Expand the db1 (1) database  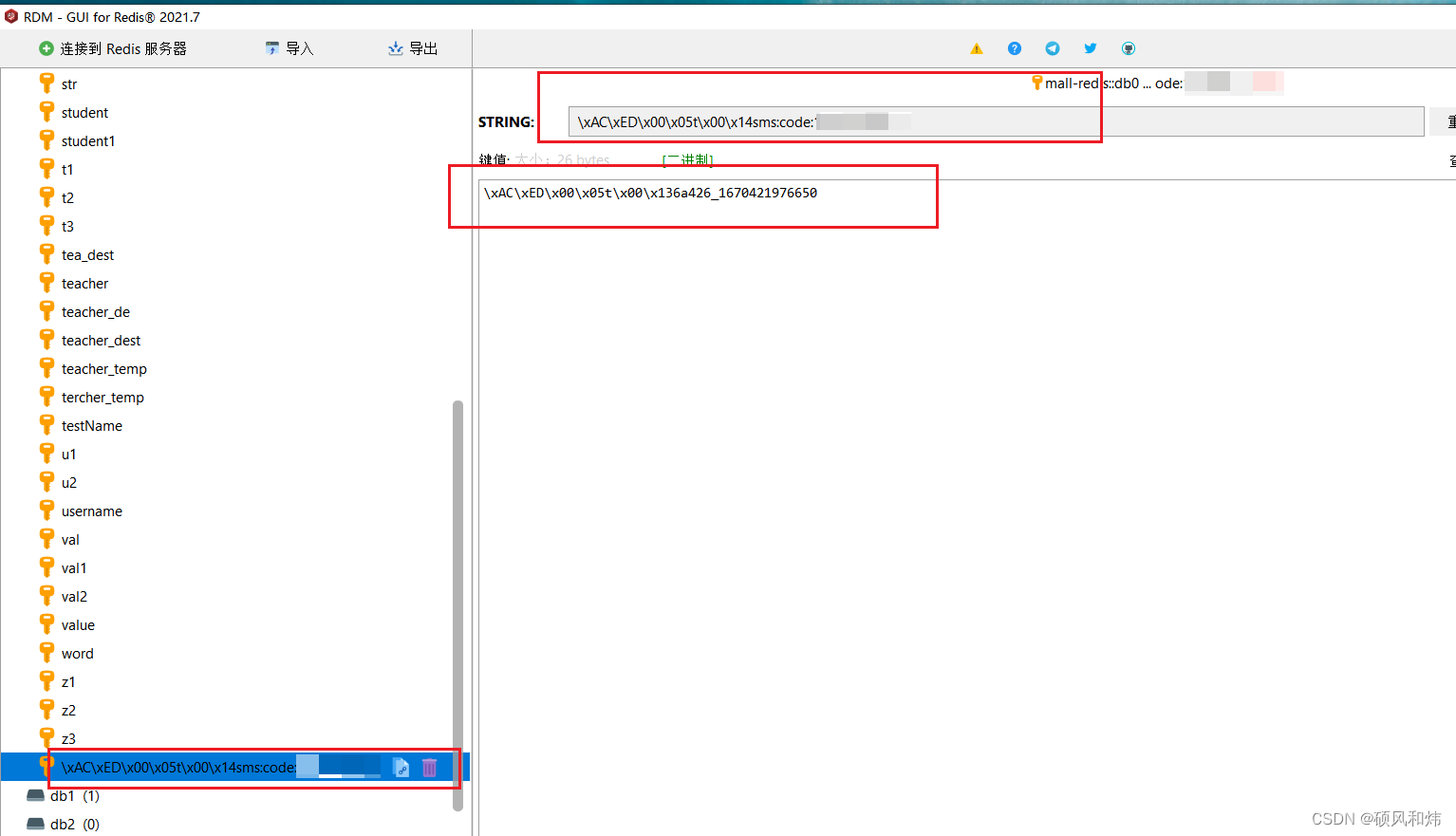(63, 796)
